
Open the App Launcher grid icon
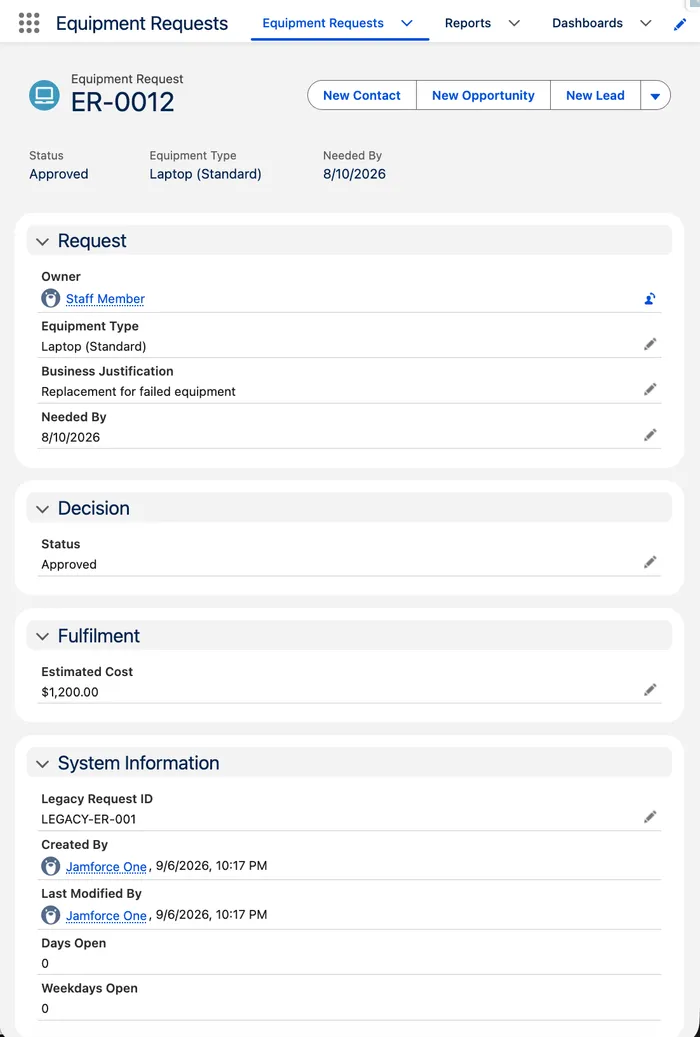[29, 23]
